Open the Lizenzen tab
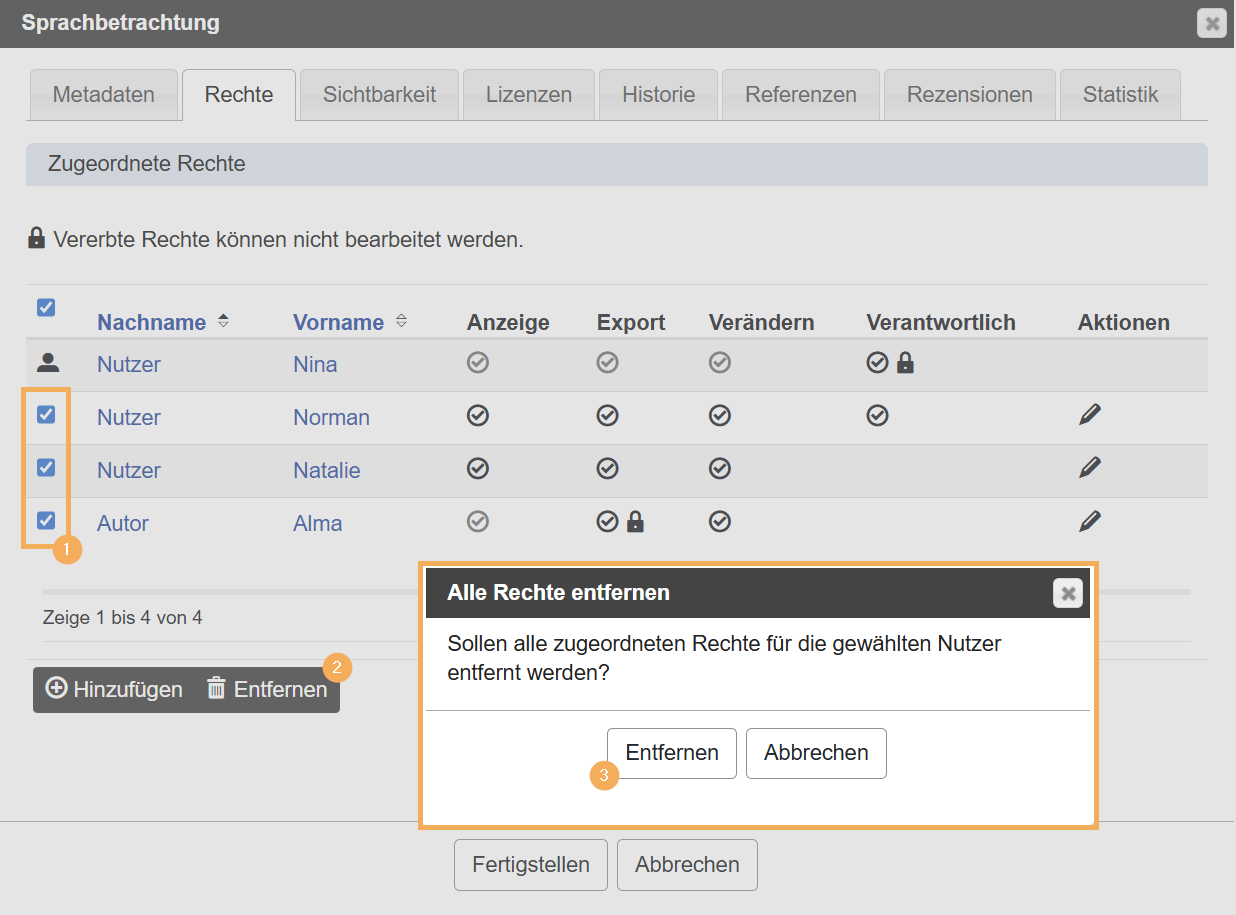This screenshot has height=915, width=1236. point(528,95)
